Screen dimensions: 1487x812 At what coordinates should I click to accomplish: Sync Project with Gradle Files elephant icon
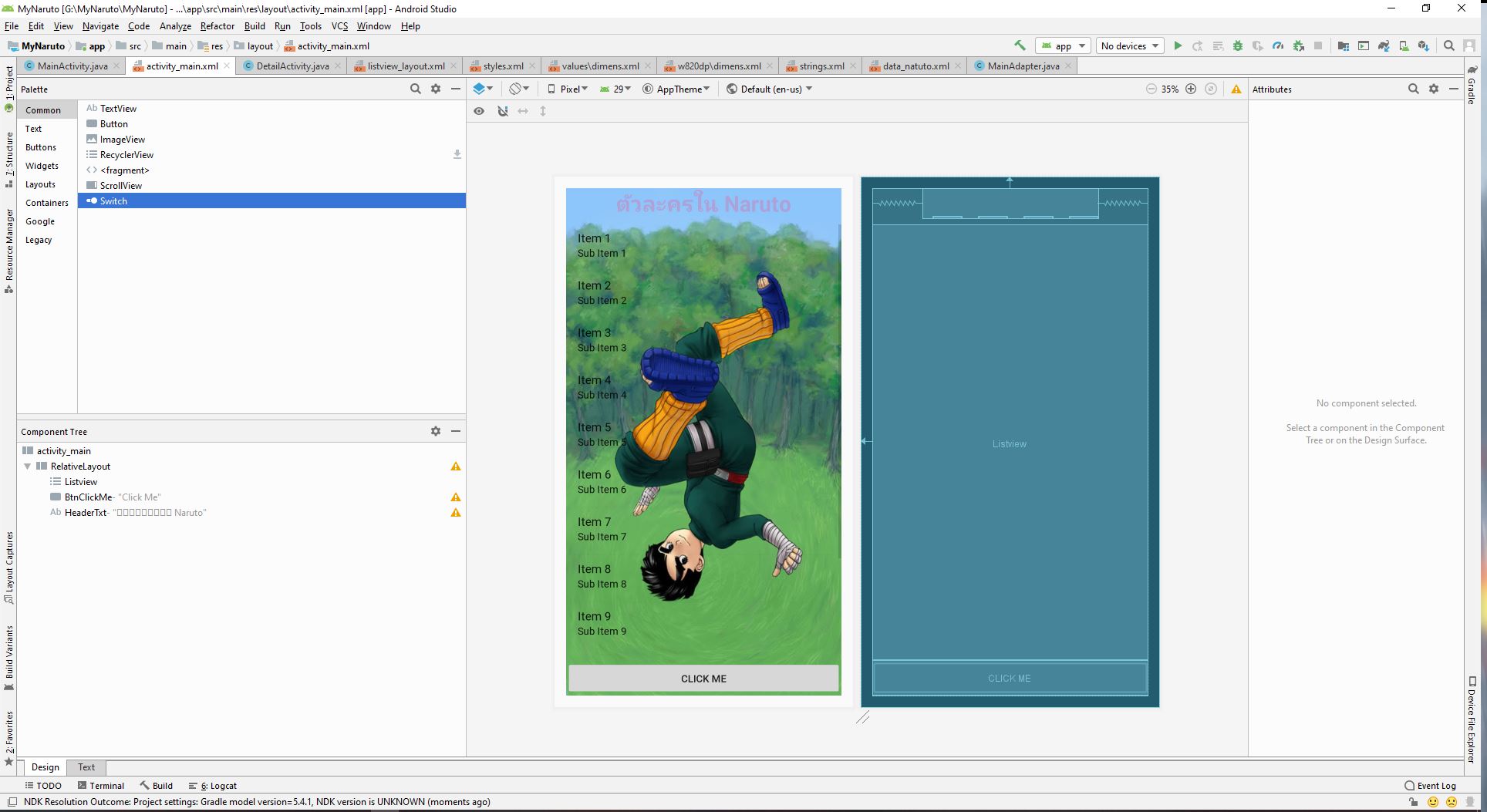pos(1384,45)
